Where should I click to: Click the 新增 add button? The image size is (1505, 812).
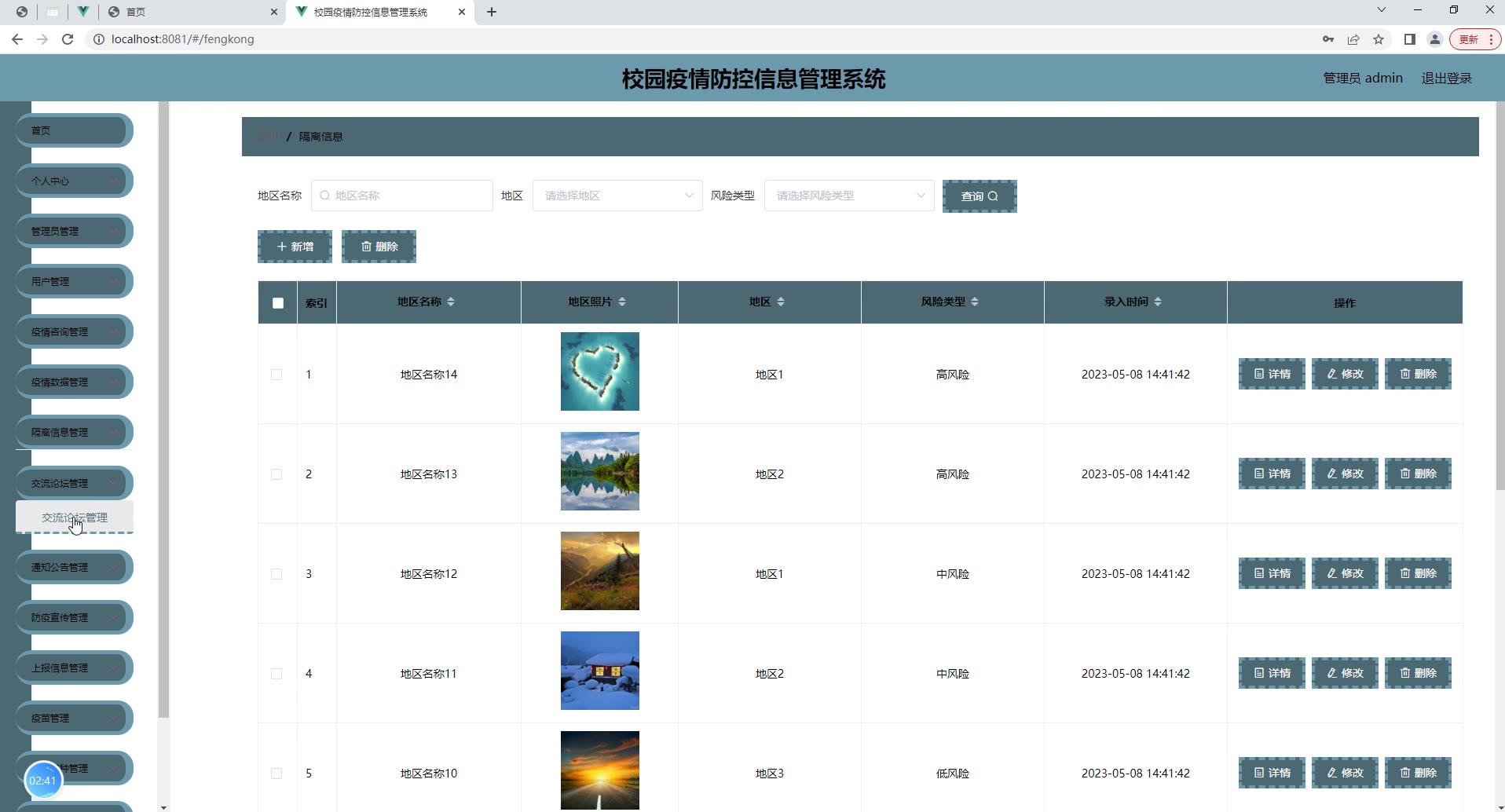tap(295, 247)
